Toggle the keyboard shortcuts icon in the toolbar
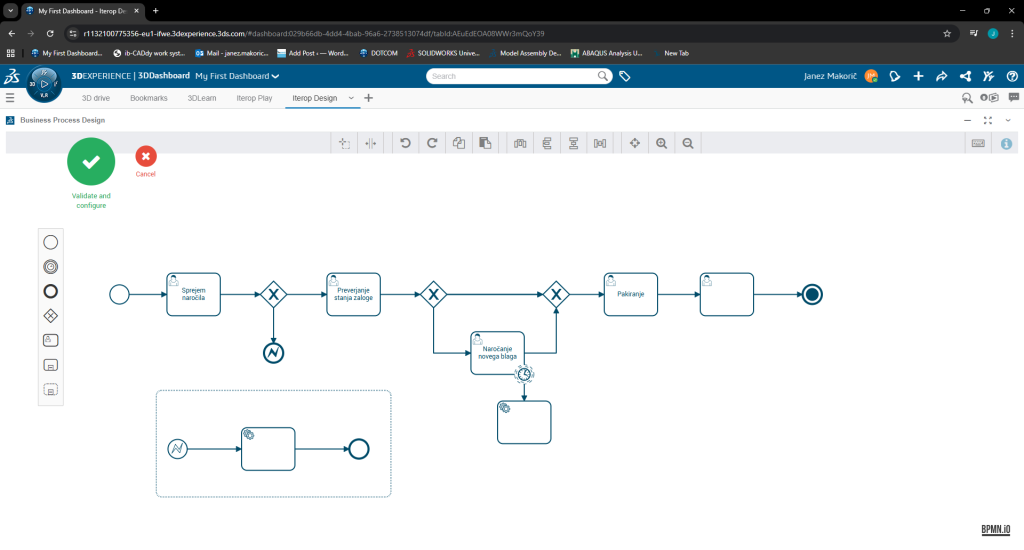 click(x=979, y=144)
